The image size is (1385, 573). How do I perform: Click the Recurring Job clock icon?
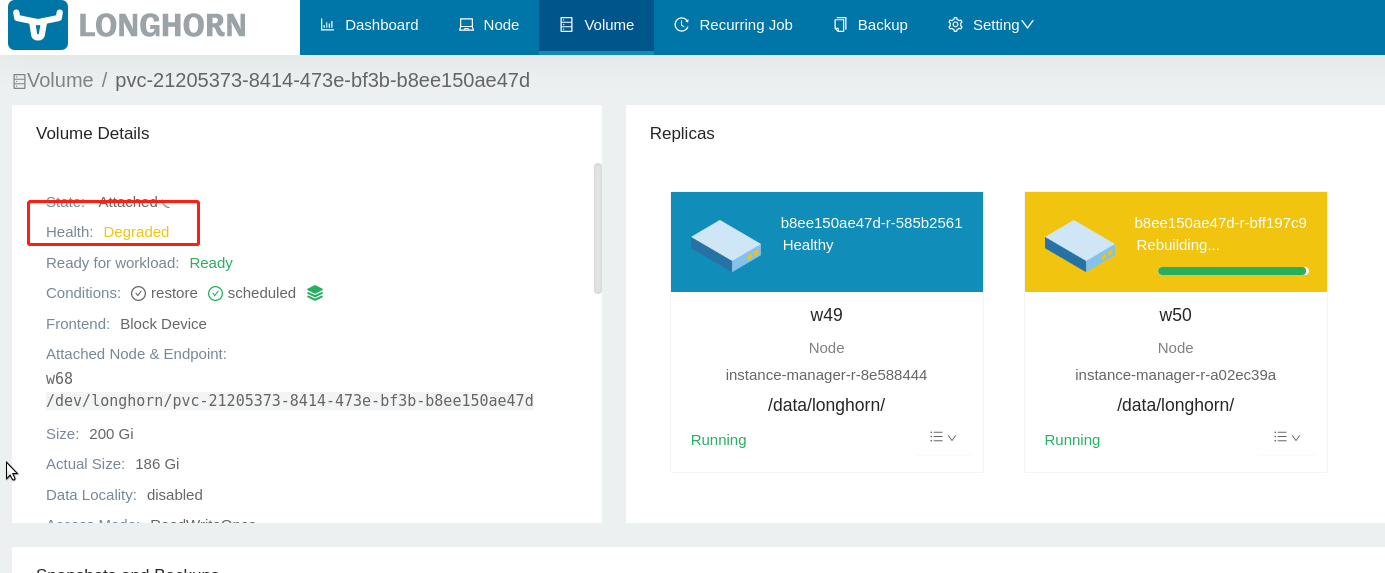coord(681,25)
